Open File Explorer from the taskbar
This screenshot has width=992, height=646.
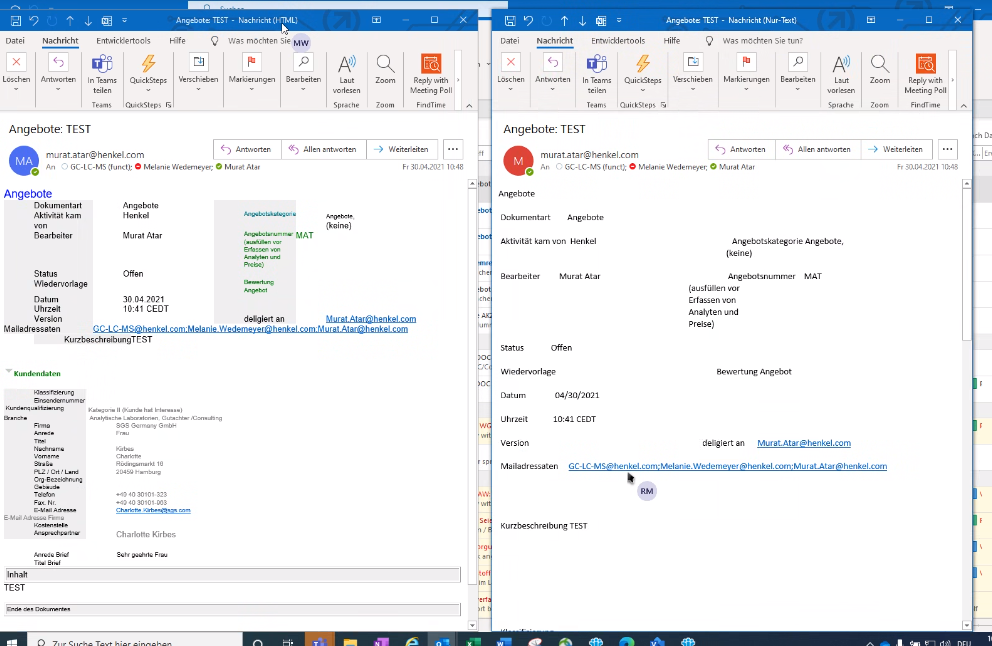tap(350, 641)
